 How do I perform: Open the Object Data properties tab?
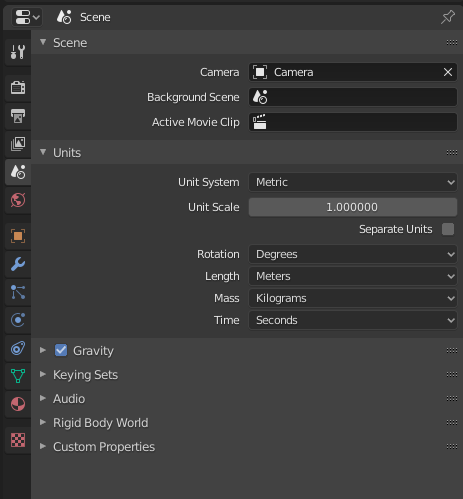coord(18,376)
